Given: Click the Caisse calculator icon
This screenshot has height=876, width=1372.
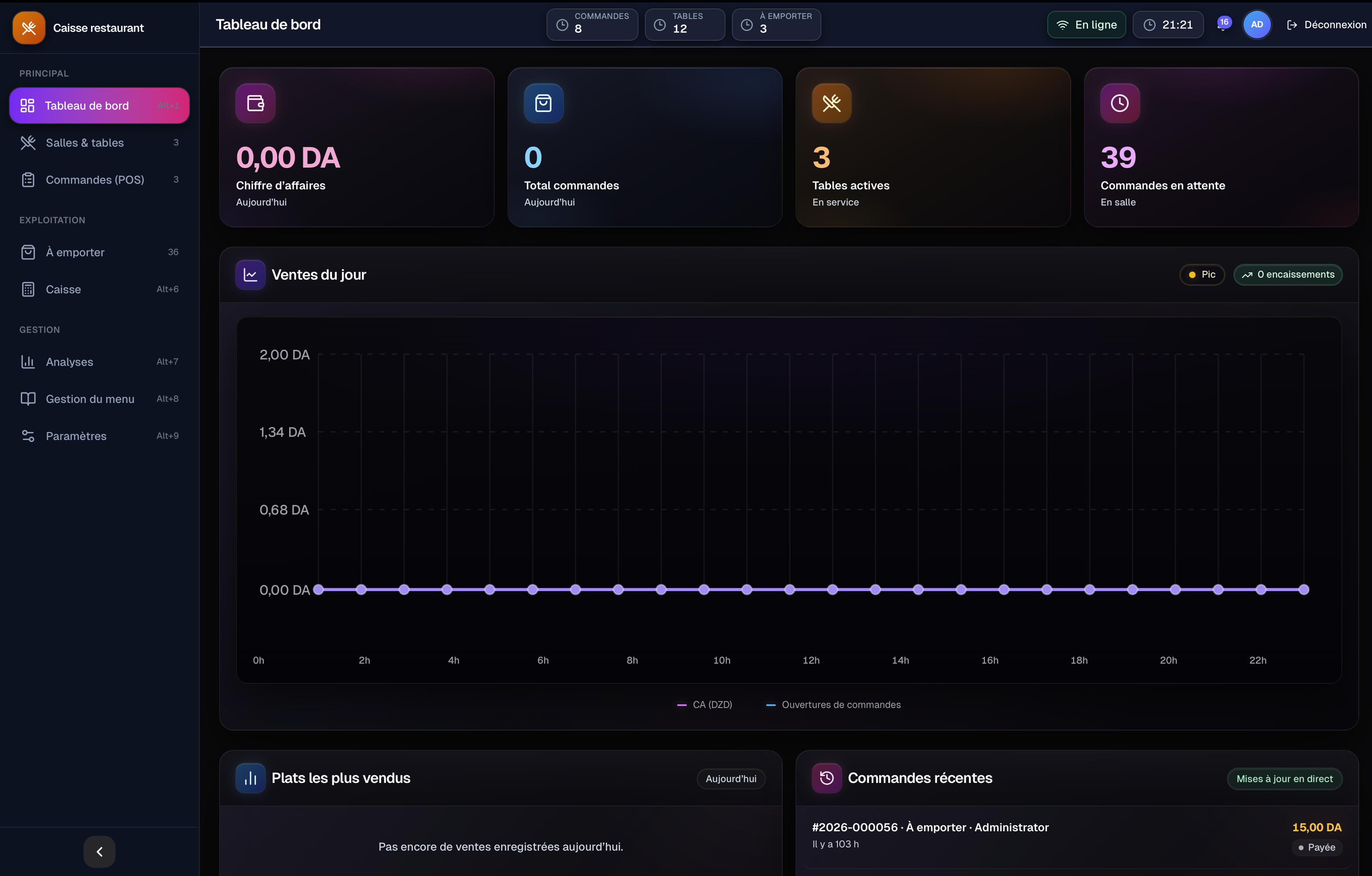Looking at the screenshot, I should coord(28,289).
